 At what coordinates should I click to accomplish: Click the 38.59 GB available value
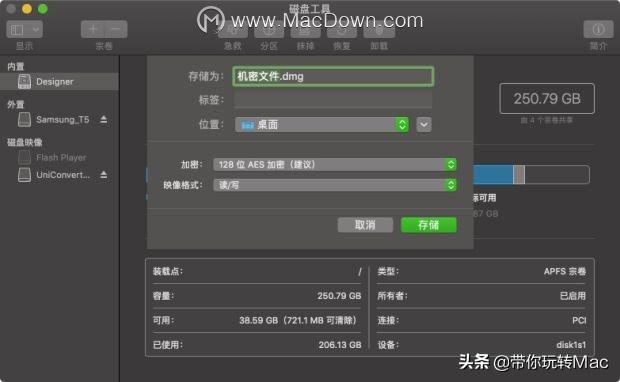pyautogui.click(x=298, y=320)
